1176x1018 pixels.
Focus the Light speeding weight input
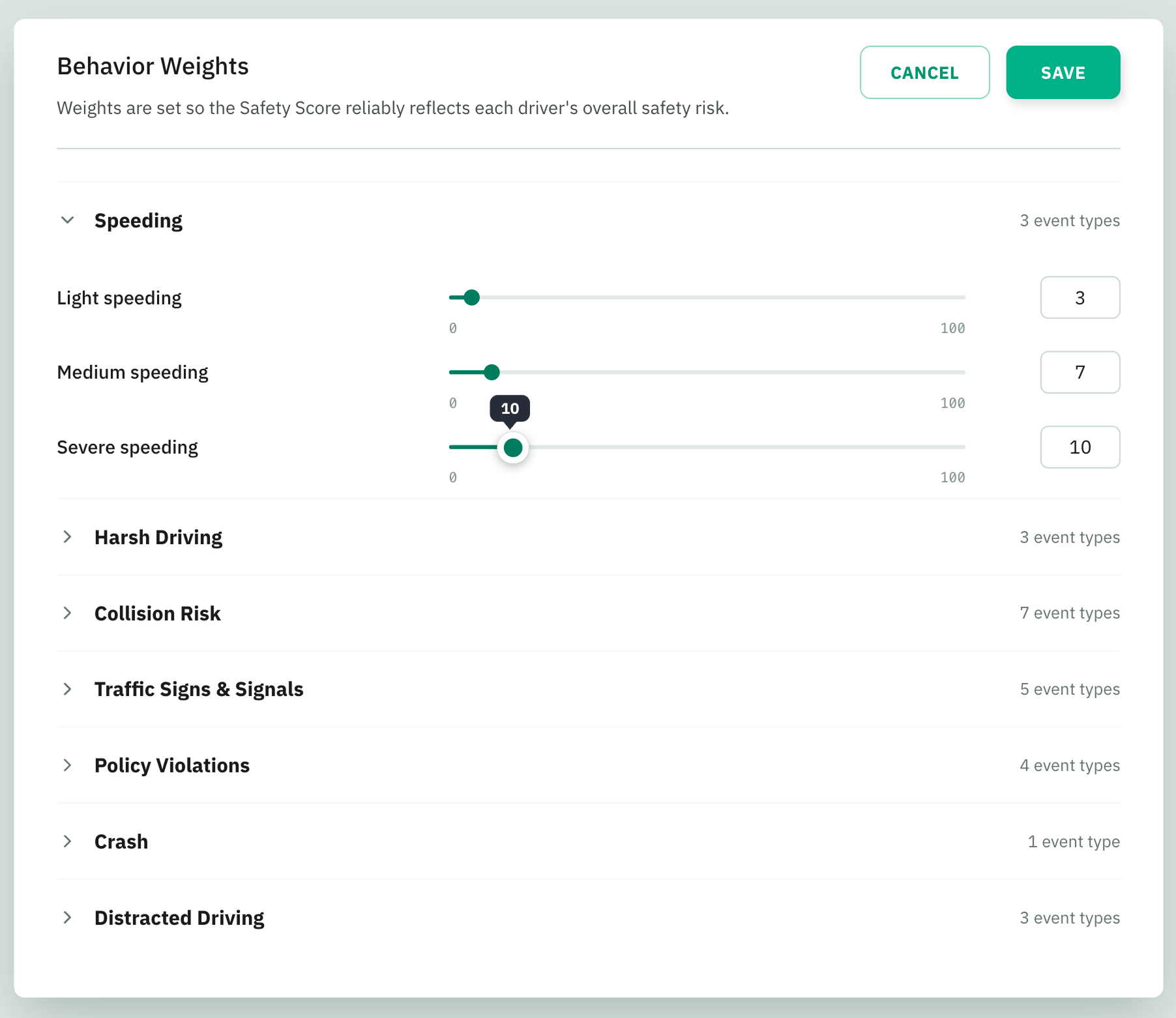1080,298
